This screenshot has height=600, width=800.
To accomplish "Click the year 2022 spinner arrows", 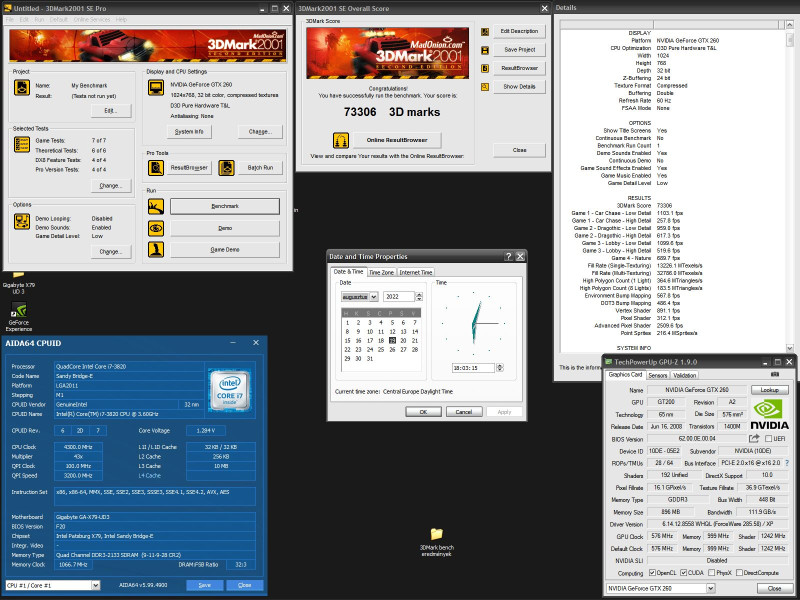I will tap(419, 296).
